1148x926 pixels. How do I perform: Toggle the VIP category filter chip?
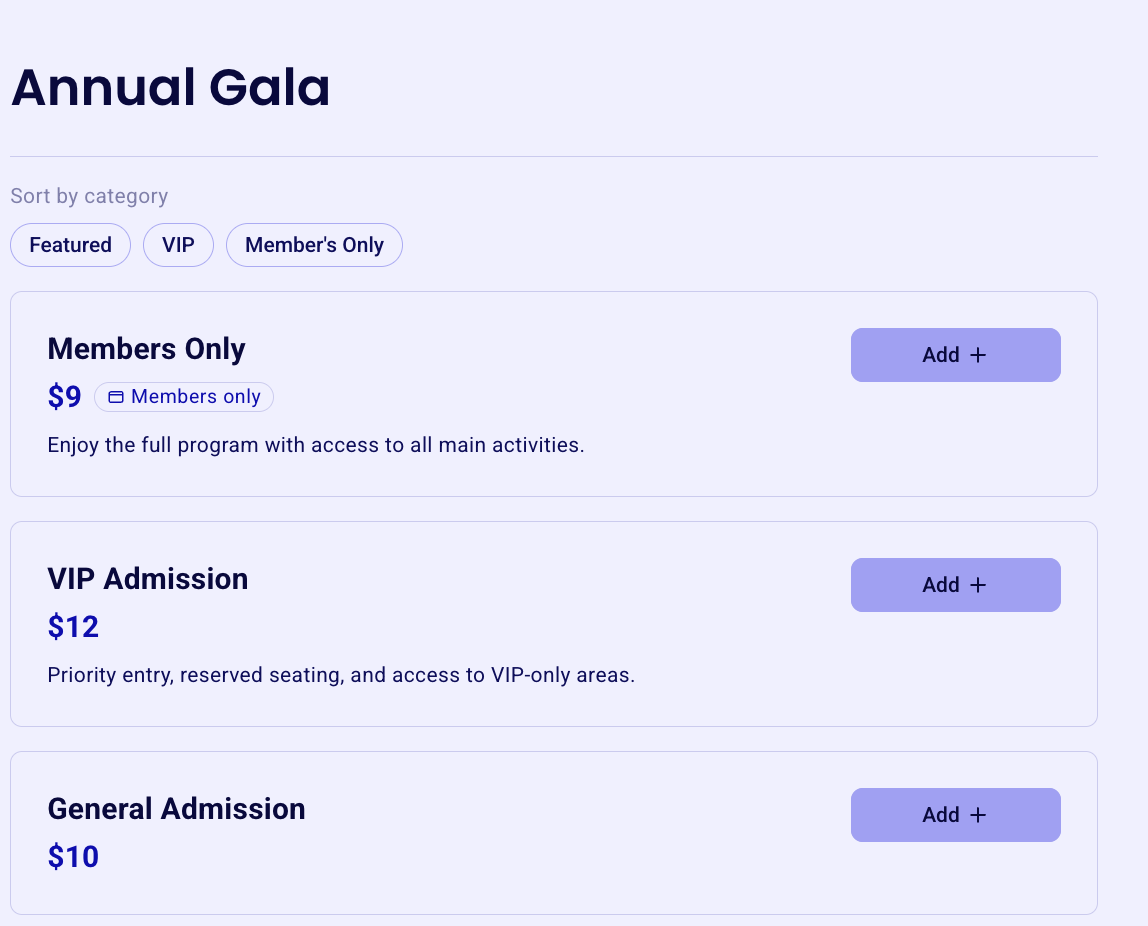coord(178,245)
